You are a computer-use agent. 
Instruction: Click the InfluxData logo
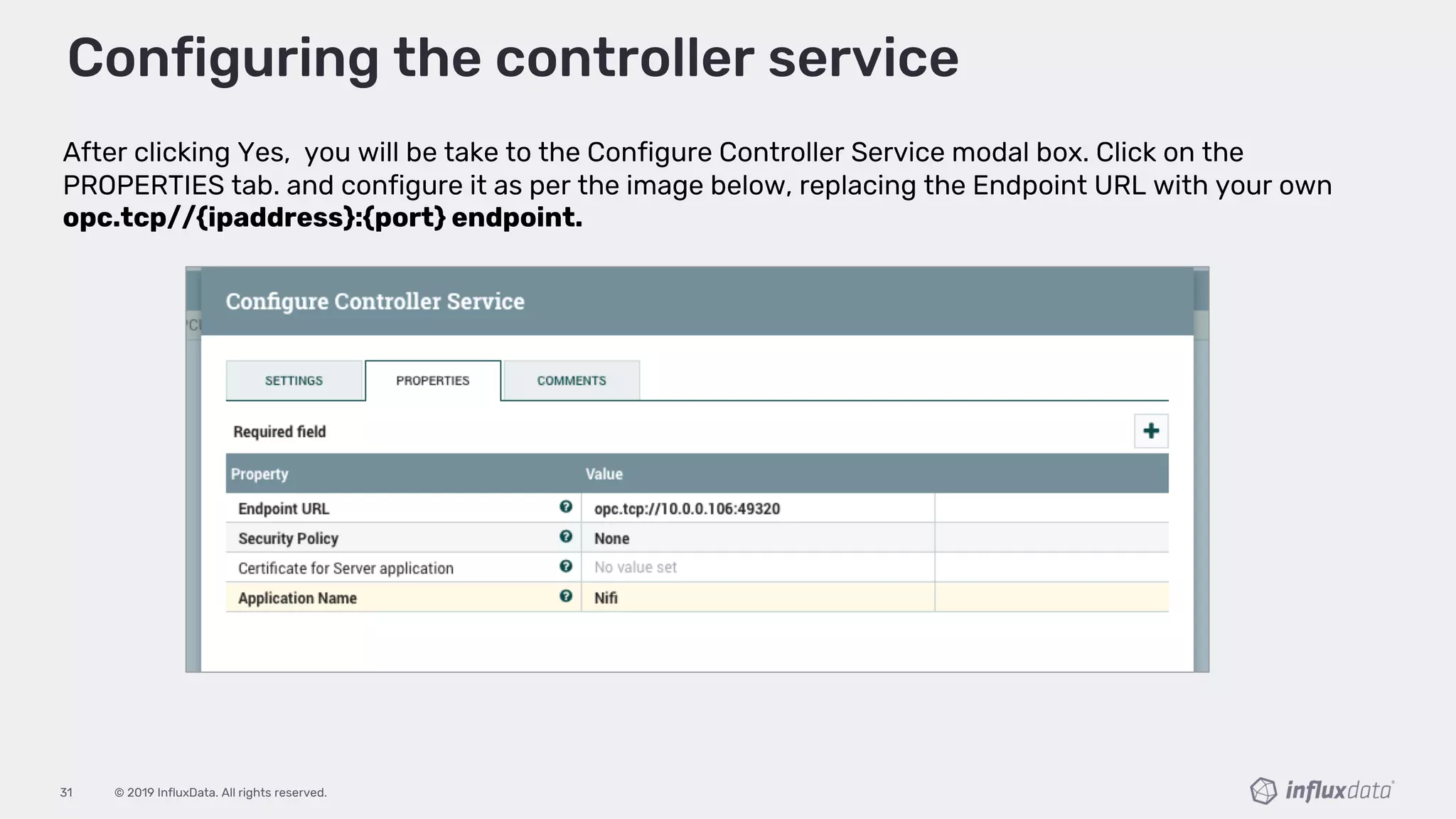(1322, 791)
